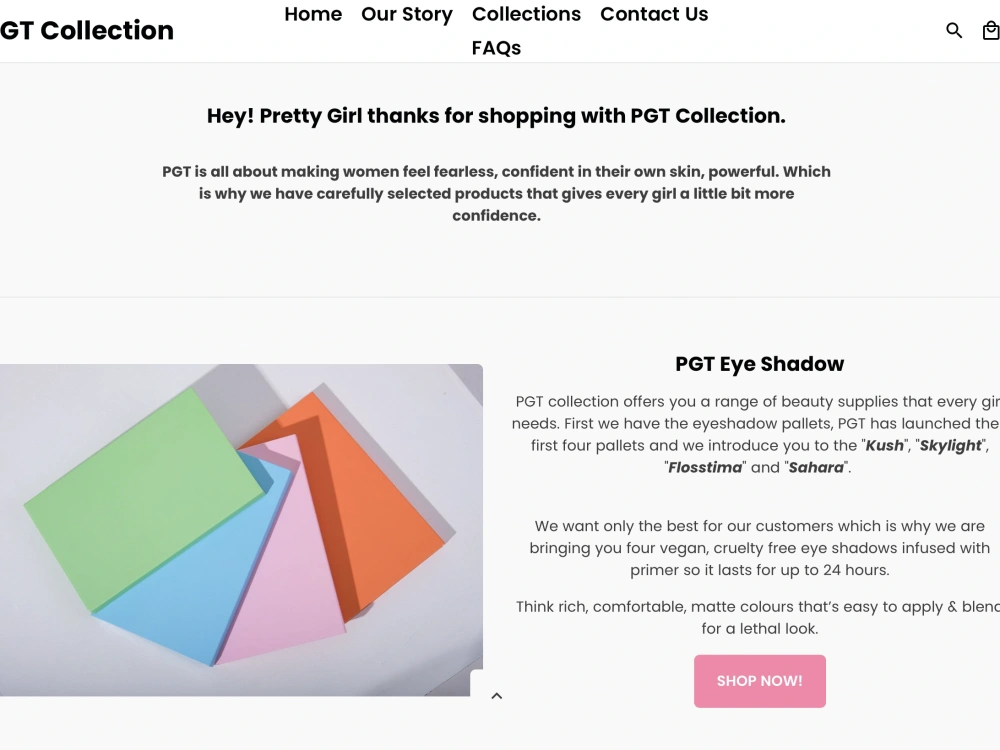The height and width of the screenshot is (750, 1000).
Task: Open the Our Story page
Action: click(407, 14)
